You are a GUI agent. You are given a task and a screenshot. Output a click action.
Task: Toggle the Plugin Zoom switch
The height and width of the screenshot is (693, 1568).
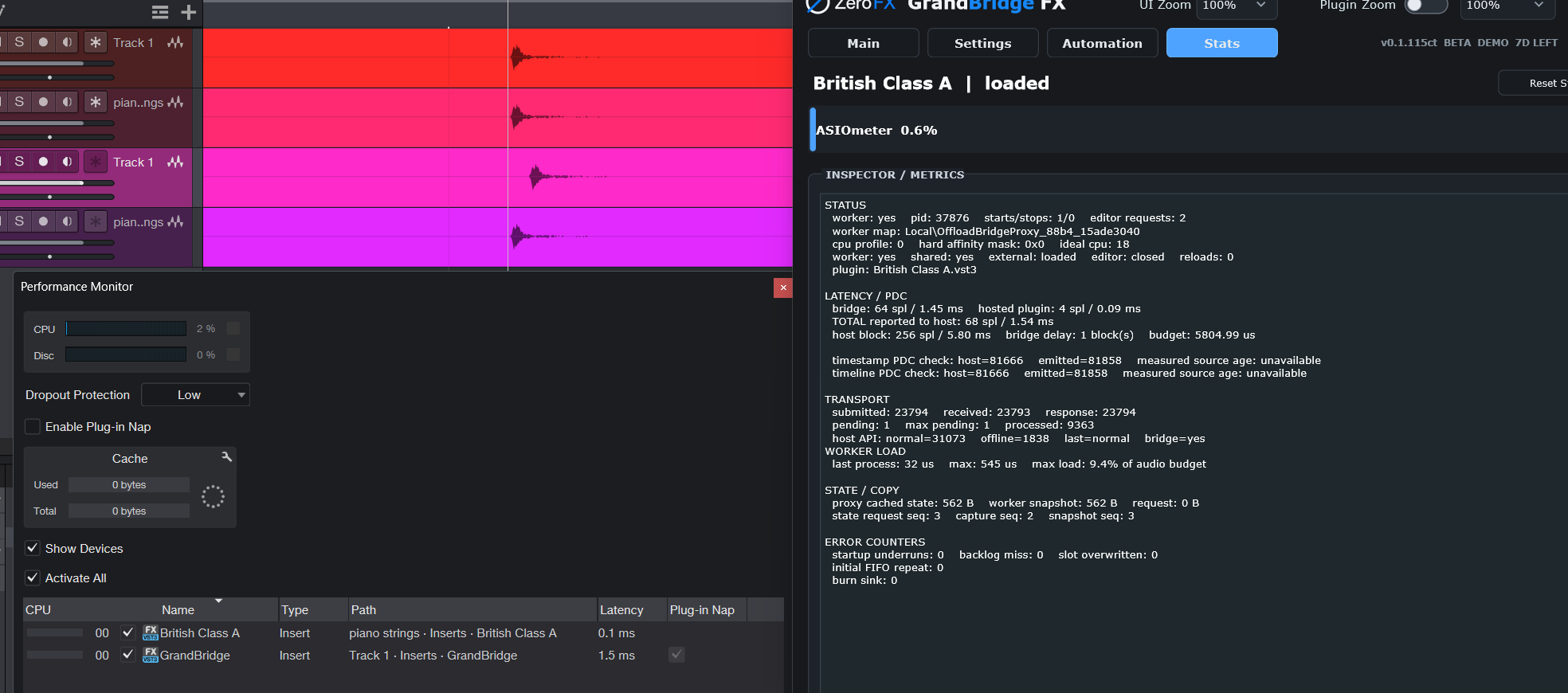[x=1426, y=6]
